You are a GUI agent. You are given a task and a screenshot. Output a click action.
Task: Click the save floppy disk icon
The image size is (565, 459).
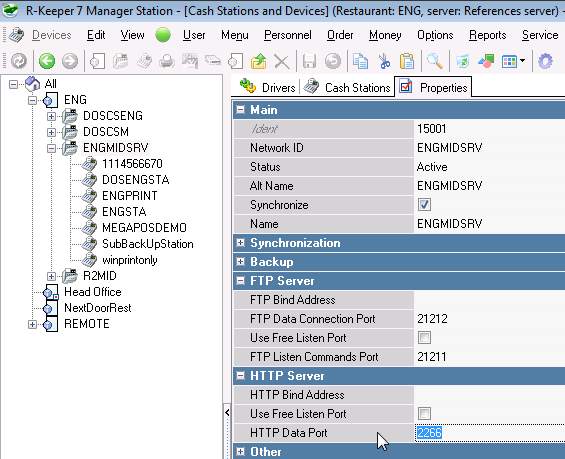(x=309, y=61)
